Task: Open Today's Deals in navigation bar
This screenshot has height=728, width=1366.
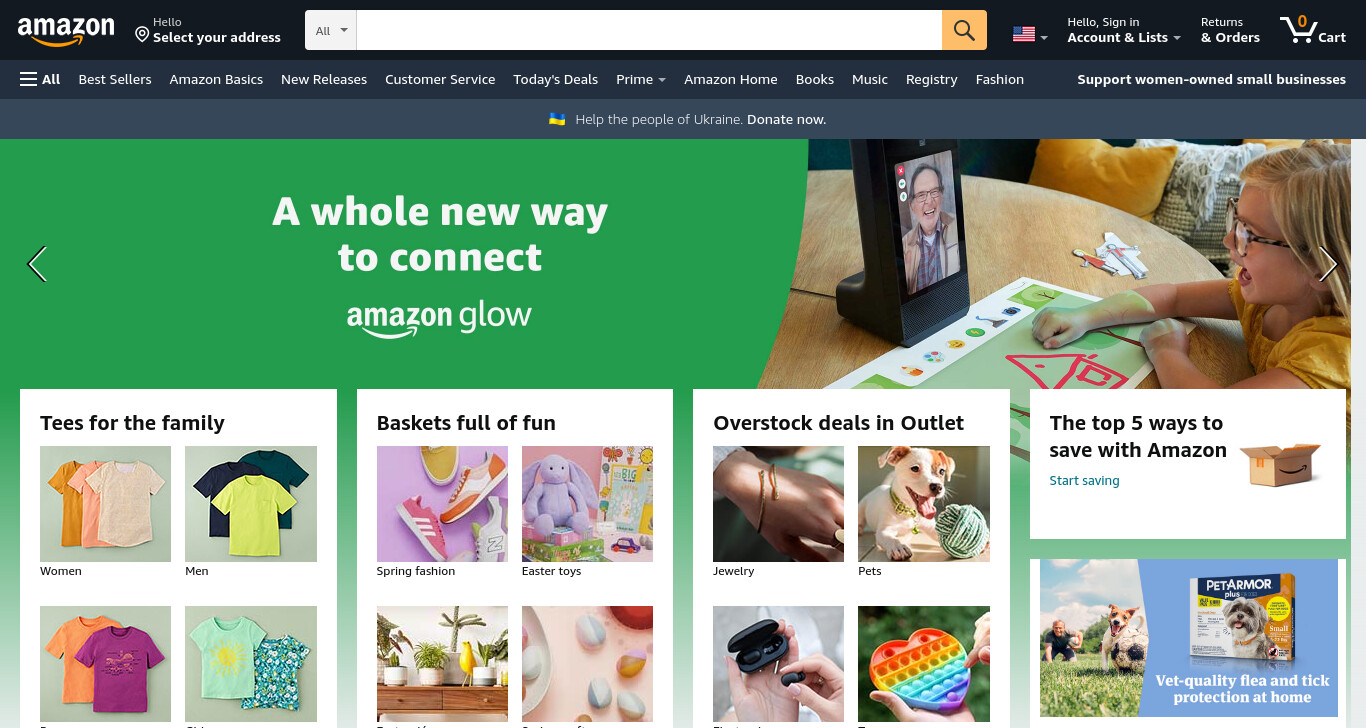Action: (x=555, y=79)
